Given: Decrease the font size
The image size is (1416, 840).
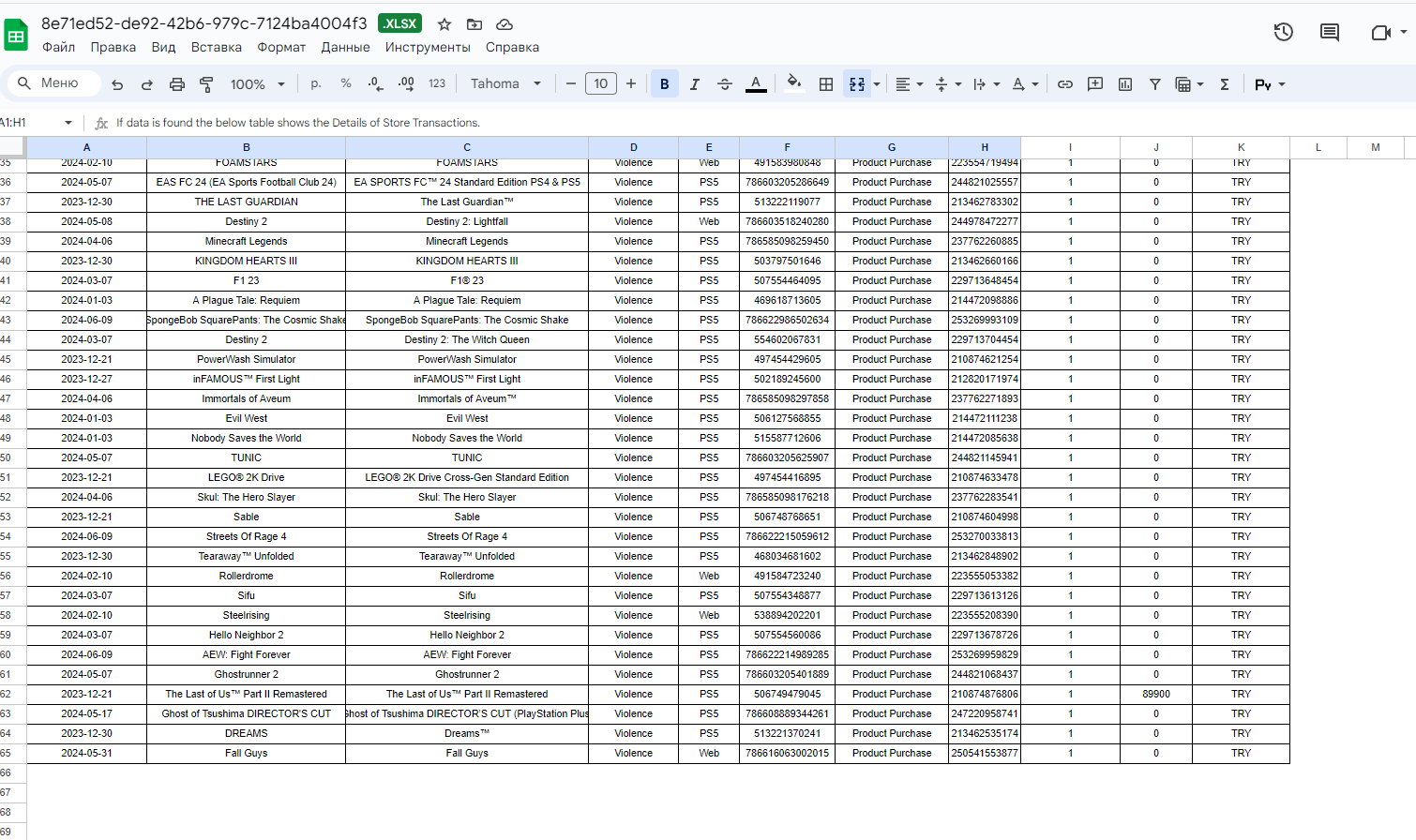Looking at the screenshot, I should click(571, 83).
